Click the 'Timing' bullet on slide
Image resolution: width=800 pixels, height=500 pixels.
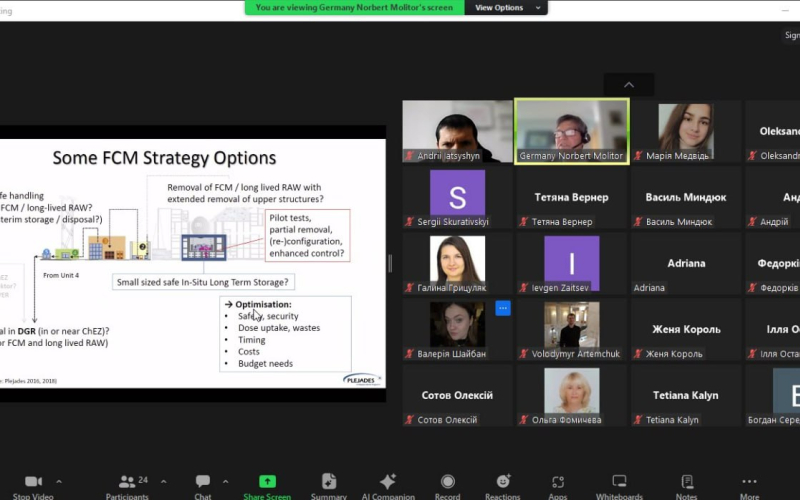click(252, 340)
